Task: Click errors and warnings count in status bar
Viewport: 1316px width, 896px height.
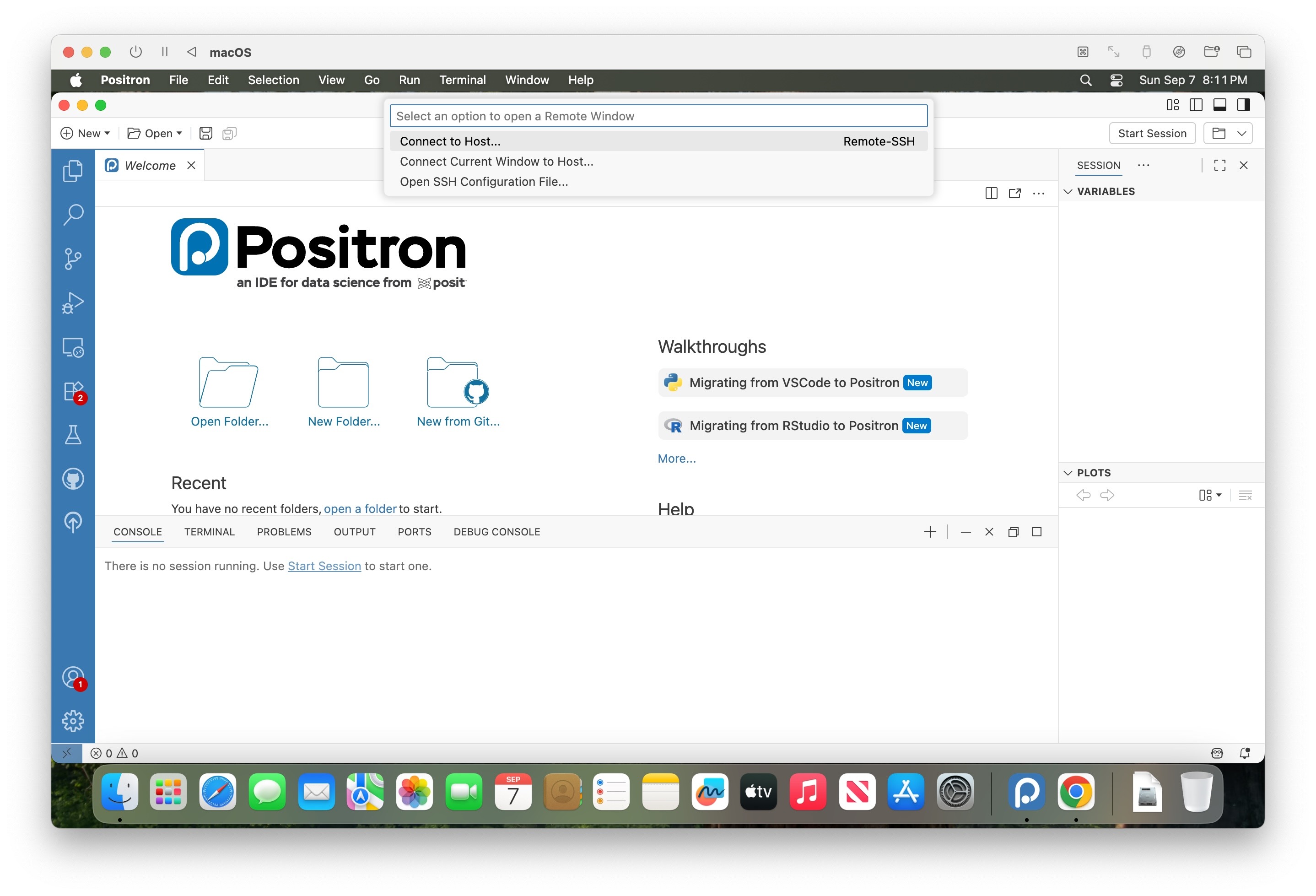Action: [114, 753]
